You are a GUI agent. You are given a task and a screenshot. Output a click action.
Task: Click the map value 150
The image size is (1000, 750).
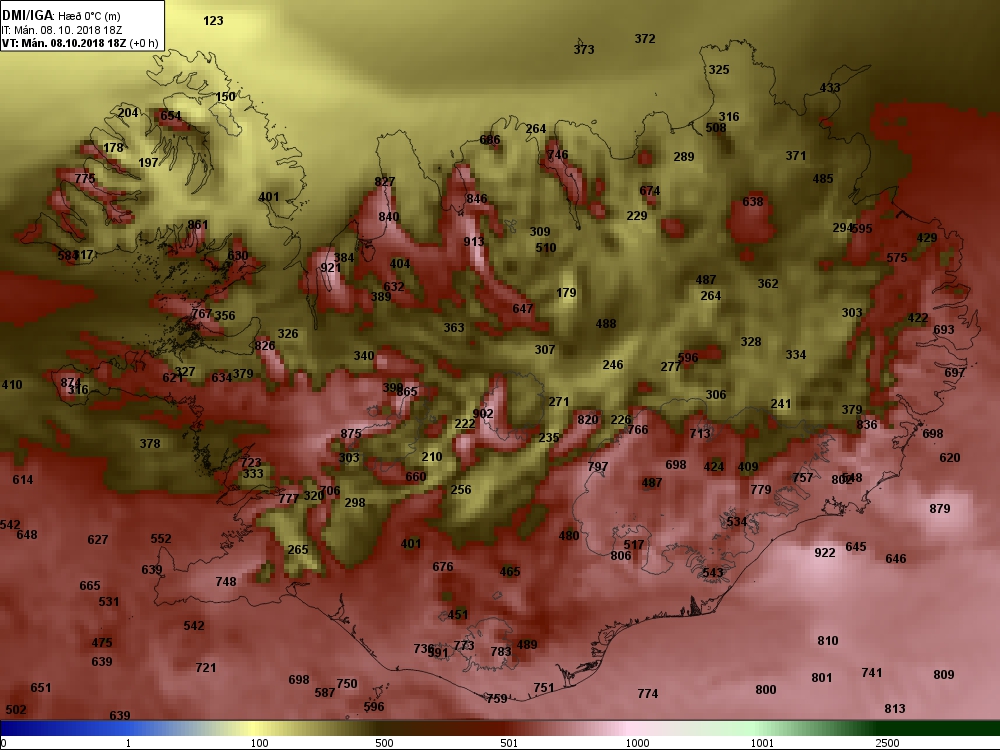tap(225, 96)
